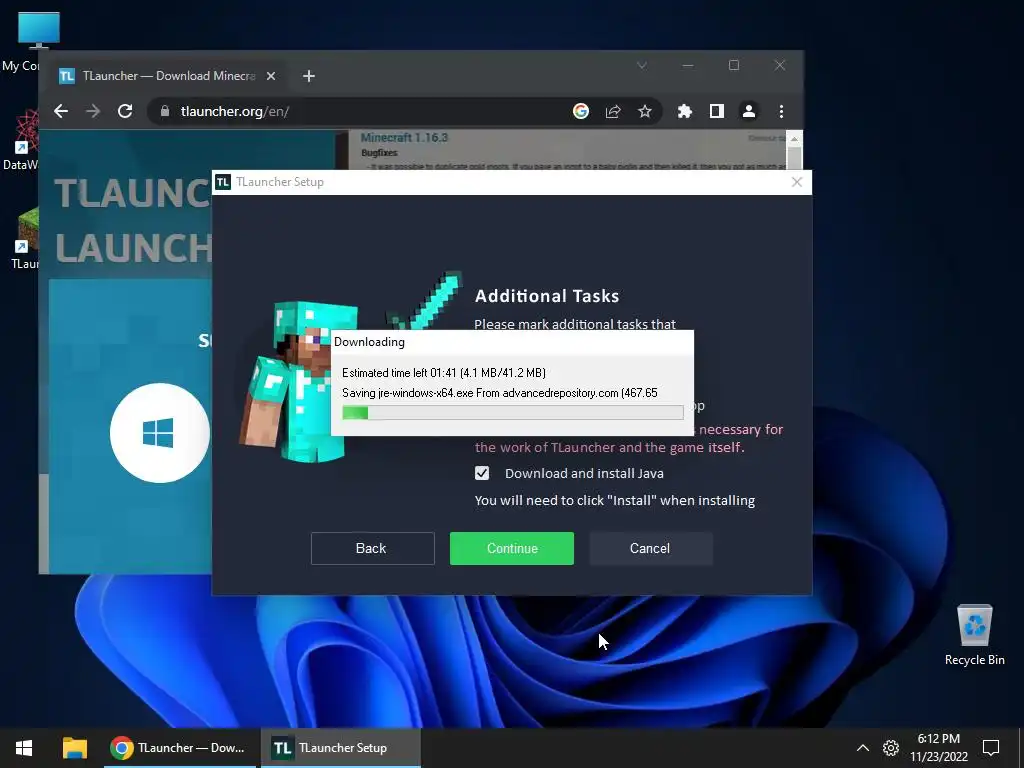The height and width of the screenshot is (768, 1024).
Task: Show hidden system tray icons
Action: pos(863,748)
